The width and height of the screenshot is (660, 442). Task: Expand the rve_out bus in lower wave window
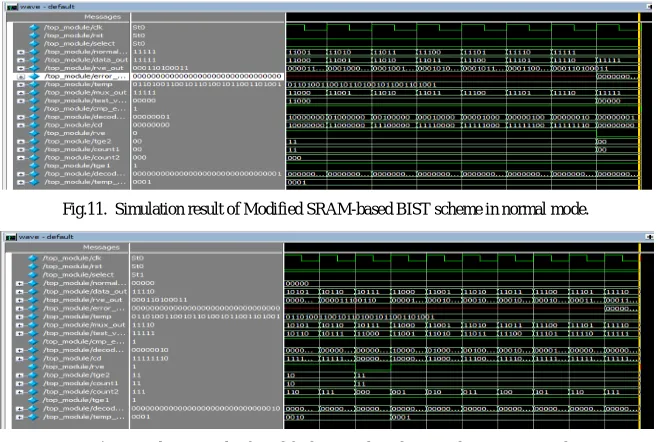point(19,300)
